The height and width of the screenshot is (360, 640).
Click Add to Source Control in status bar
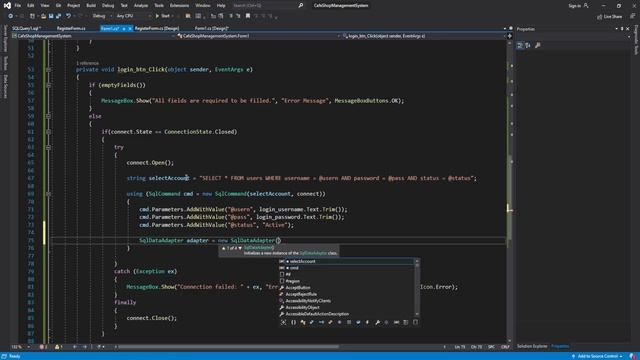coord(597,356)
